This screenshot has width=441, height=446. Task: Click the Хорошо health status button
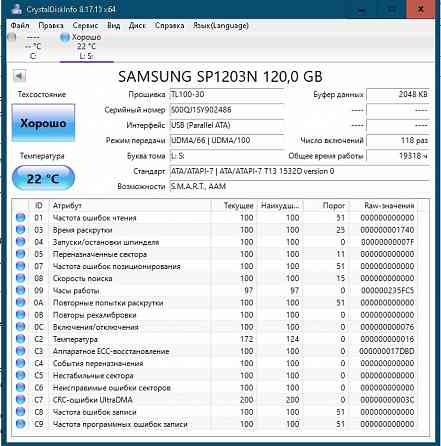coord(43,123)
